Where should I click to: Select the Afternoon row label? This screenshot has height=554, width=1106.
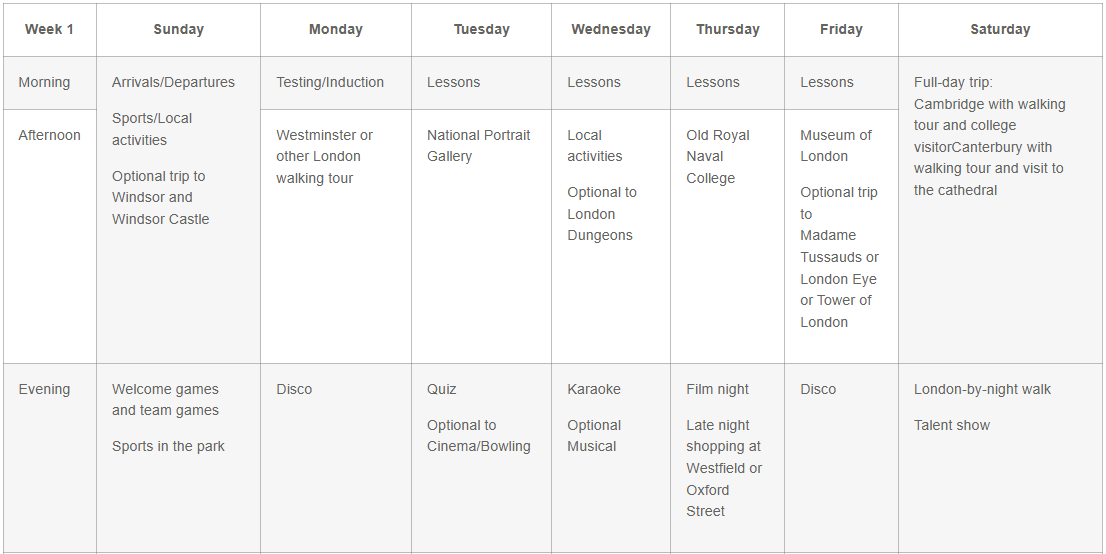coord(49,135)
